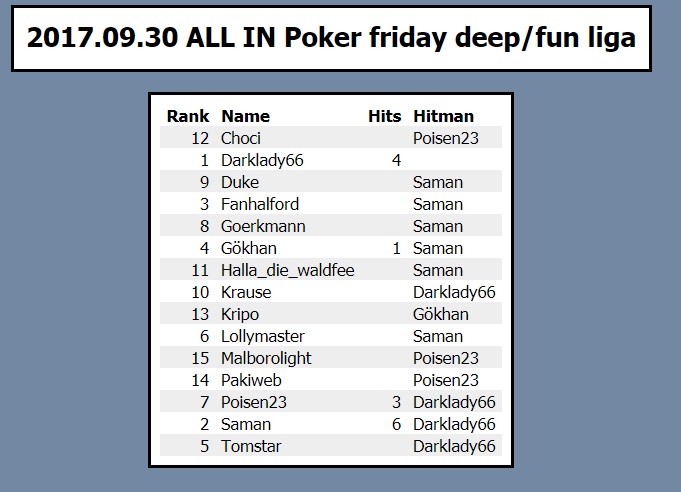
Task: Click the Krause player name
Action: point(246,292)
